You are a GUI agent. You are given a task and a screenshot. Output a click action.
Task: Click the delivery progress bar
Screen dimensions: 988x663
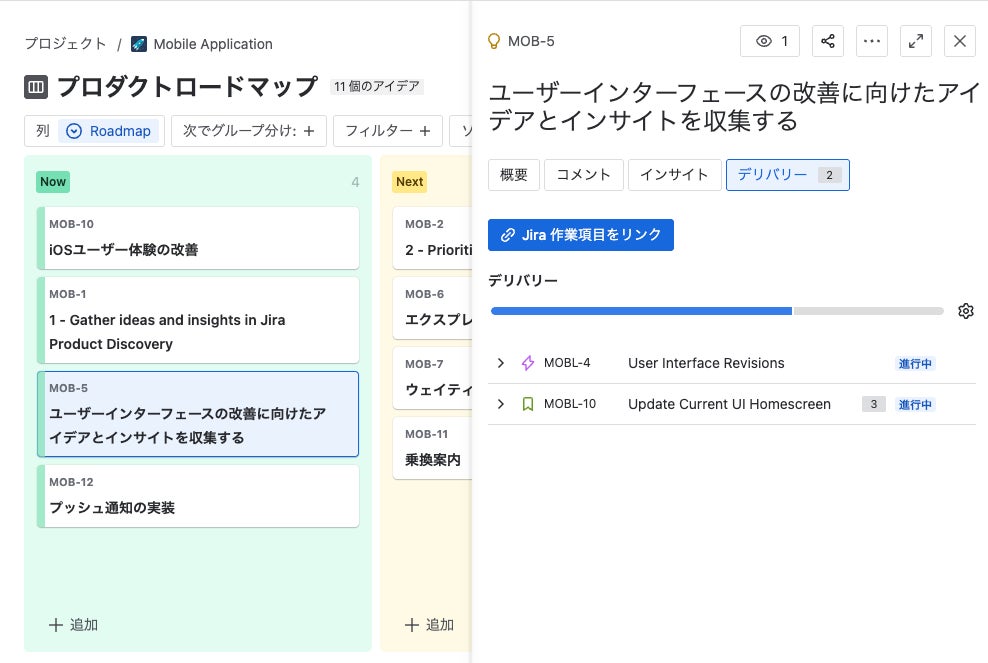[x=717, y=311]
